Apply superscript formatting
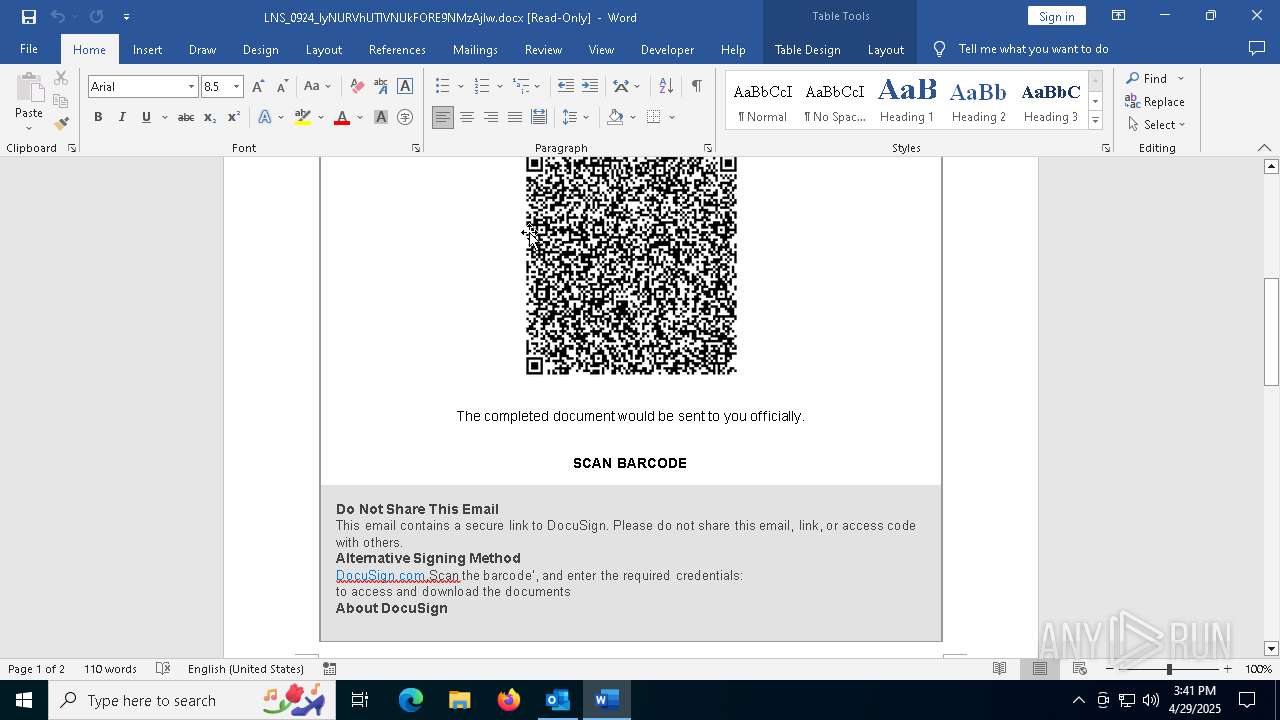The width and height of the screenshot is (1280, 720). 233,117
